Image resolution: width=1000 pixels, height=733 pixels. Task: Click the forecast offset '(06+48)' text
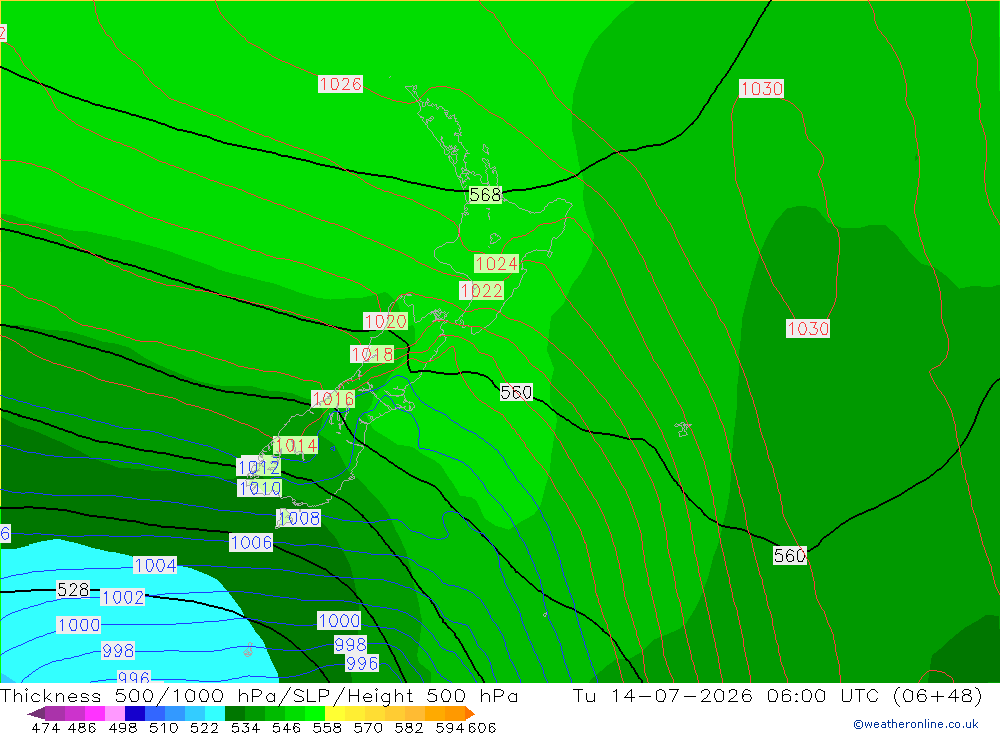[937, 695]
